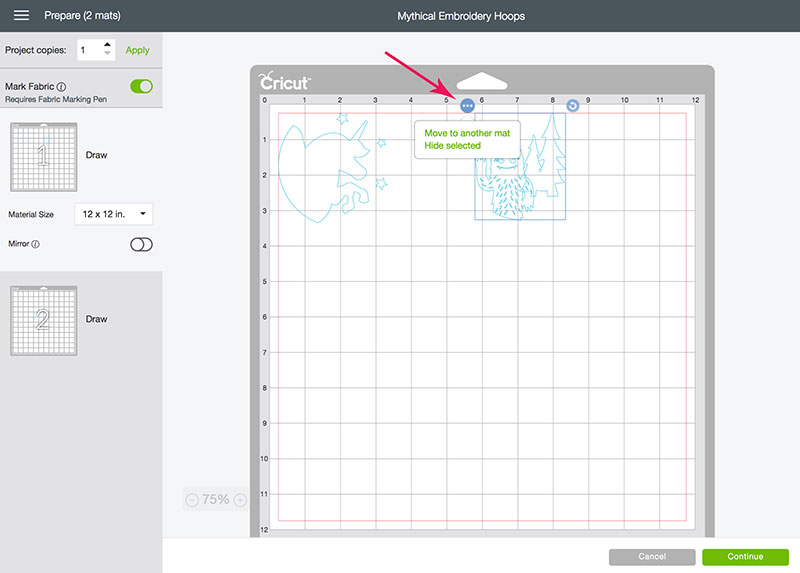Click the green Continue button

point(745,557)
